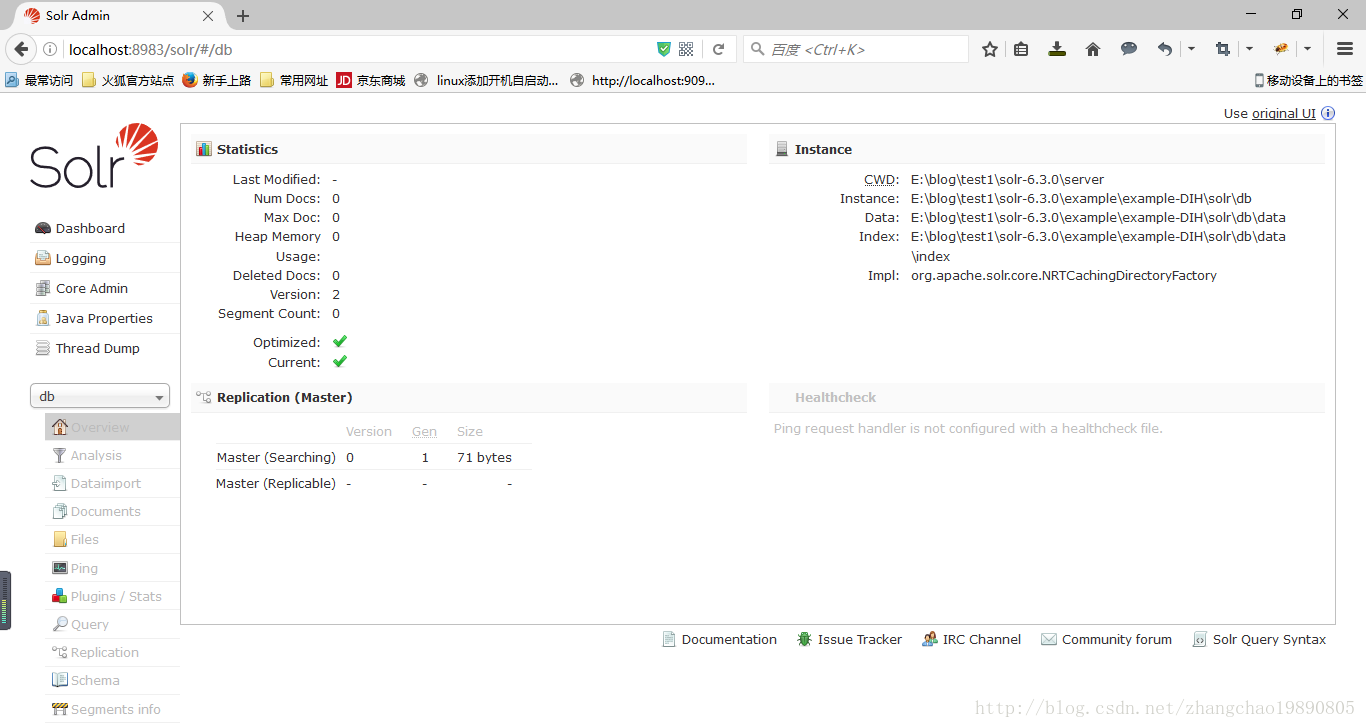The width and height of the screenshot is (1366, 728).
Task: Expand the db core selector dropdown
Action: point(100,397)
